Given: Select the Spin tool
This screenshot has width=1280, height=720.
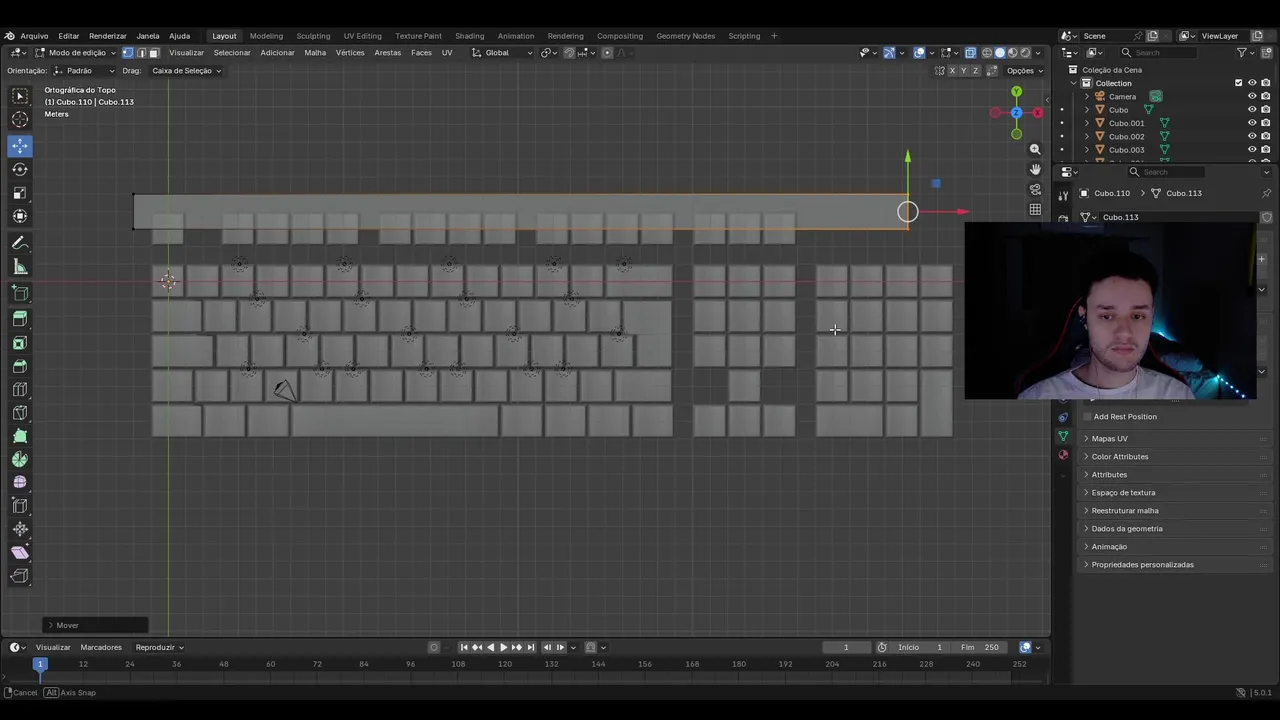Looking at the screenshot, I should [x=20, y=459].
